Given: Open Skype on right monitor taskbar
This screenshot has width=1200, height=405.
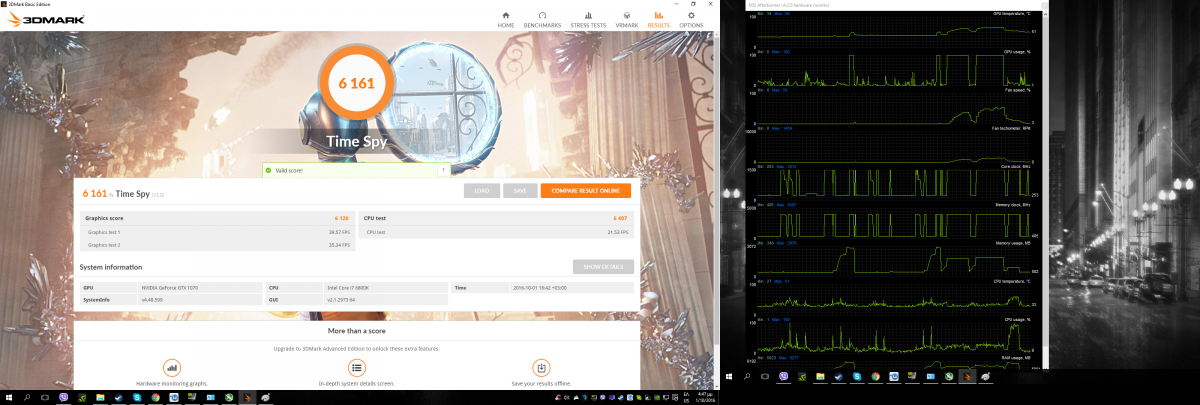Looking at the screenshot, I should [857, 377].
